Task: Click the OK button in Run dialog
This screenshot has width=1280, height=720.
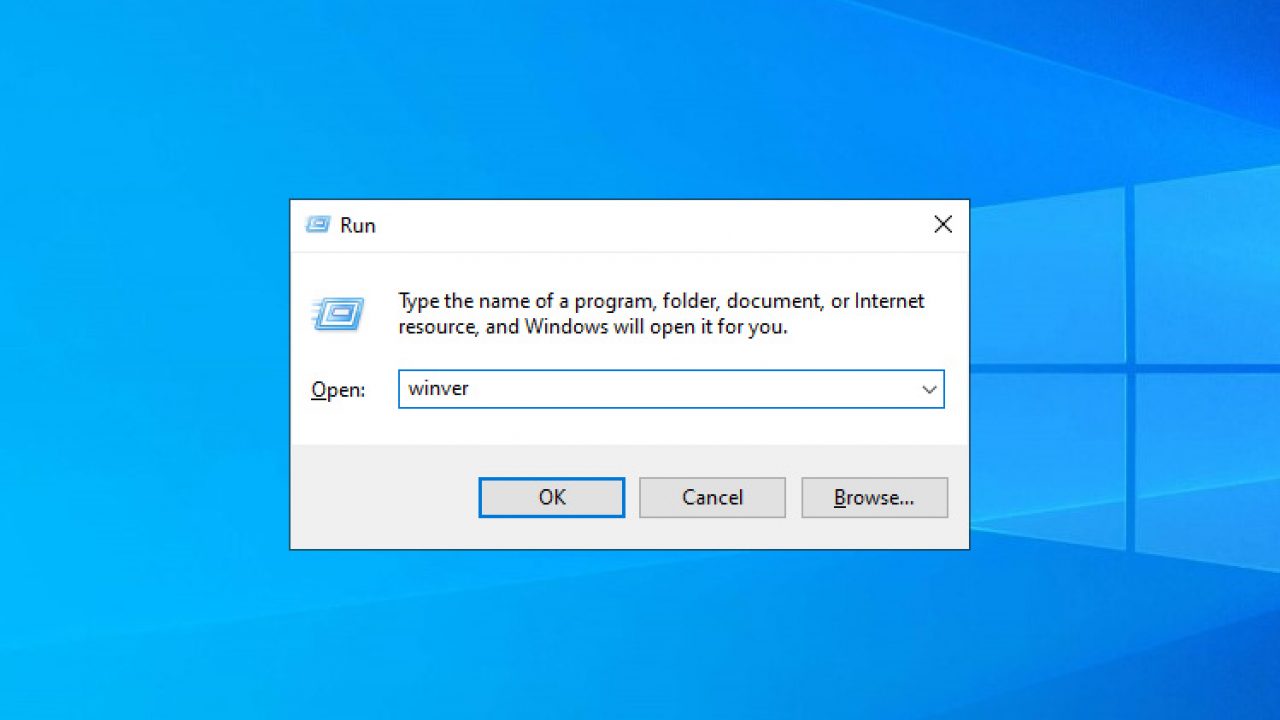Action: [x=552, y=497]
